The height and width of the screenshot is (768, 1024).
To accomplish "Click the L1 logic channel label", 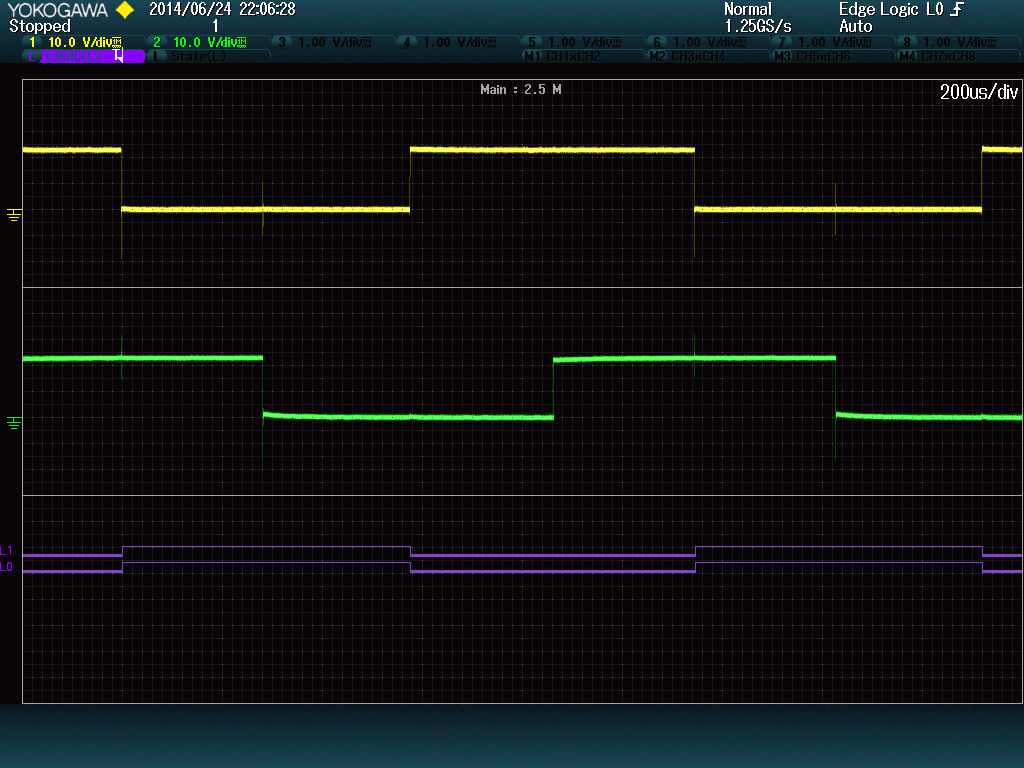I will tap(7, 551).
